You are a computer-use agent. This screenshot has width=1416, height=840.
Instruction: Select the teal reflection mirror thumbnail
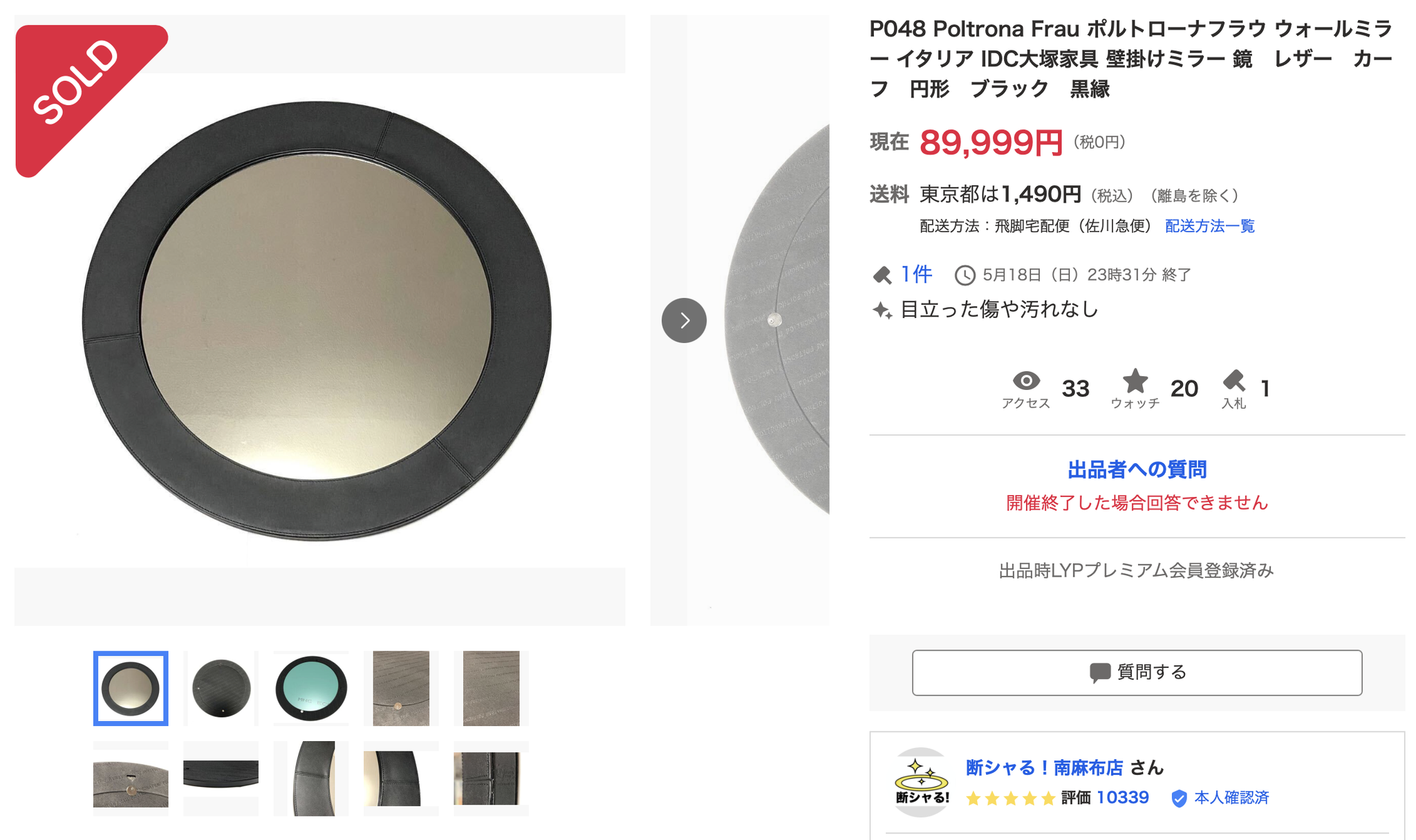click(311, 689)
